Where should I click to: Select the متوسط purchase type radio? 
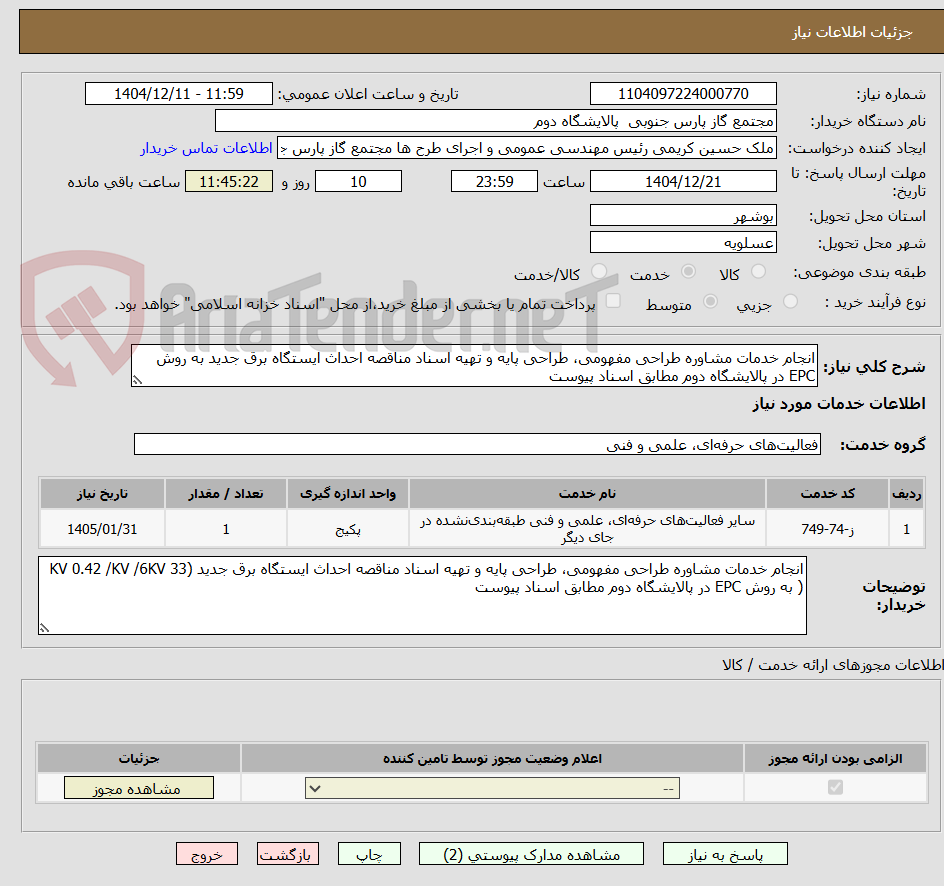(x=710, y=302)
